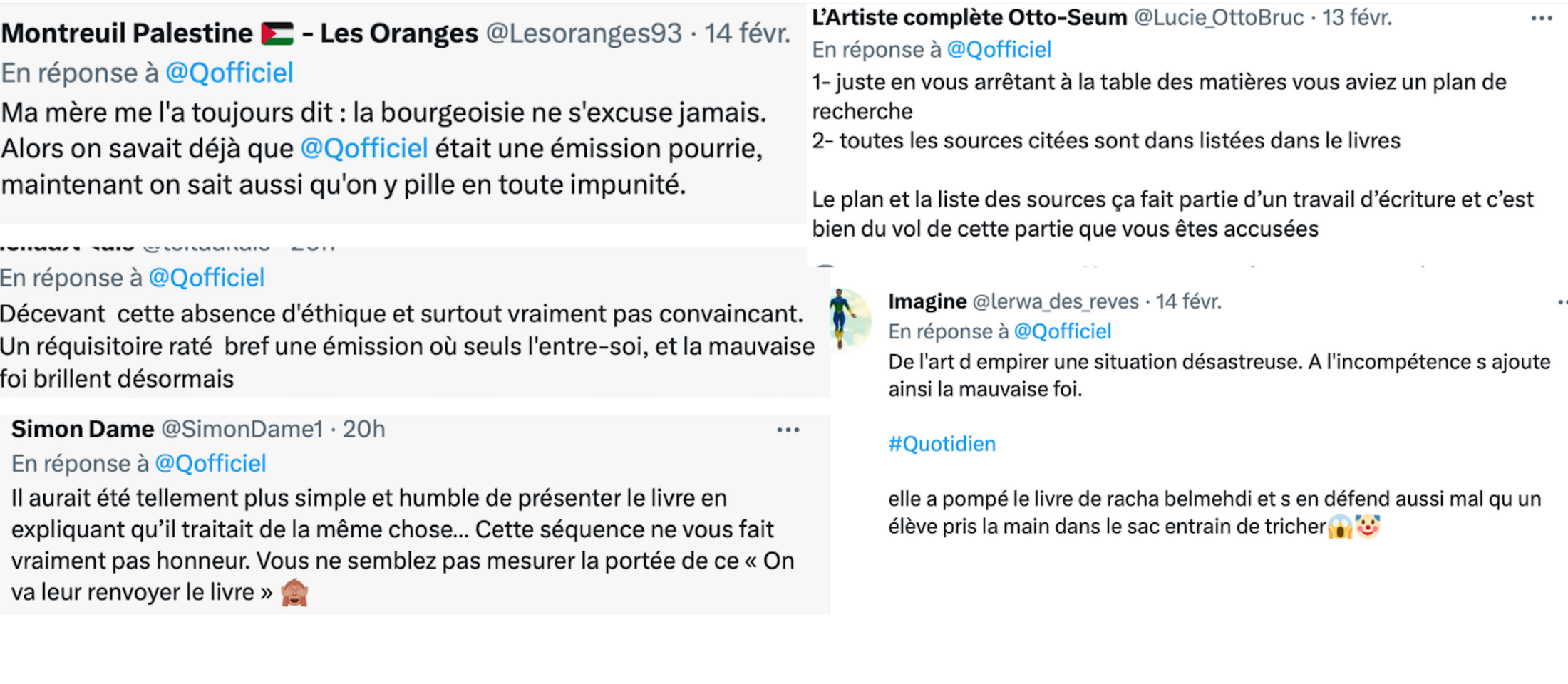The image size is (1568, 684).
Task: Click the @Lesoranges93 handle
Action: [x=584, y=33]
